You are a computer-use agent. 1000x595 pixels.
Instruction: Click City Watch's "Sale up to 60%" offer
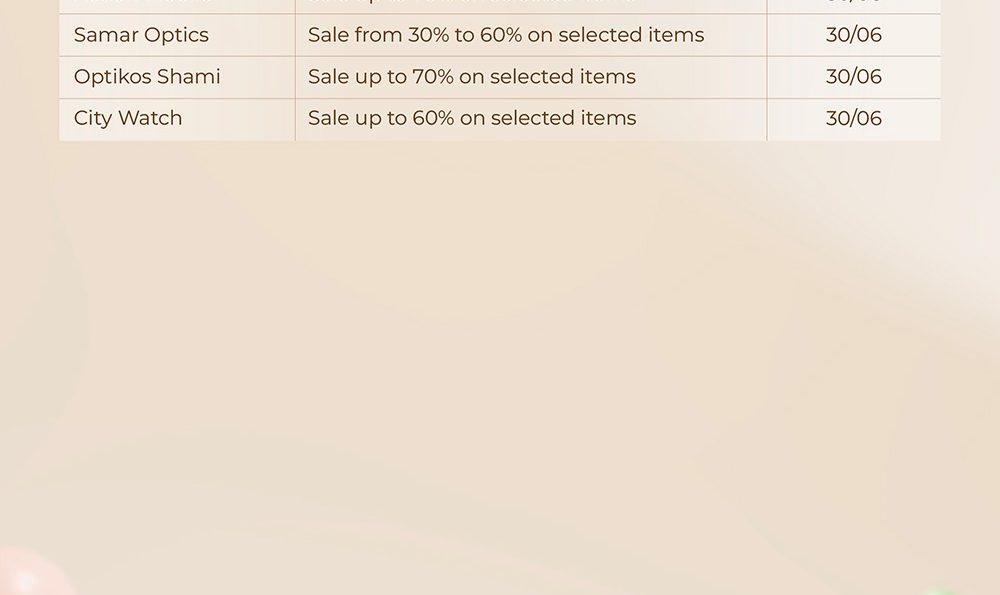[472, 118]
